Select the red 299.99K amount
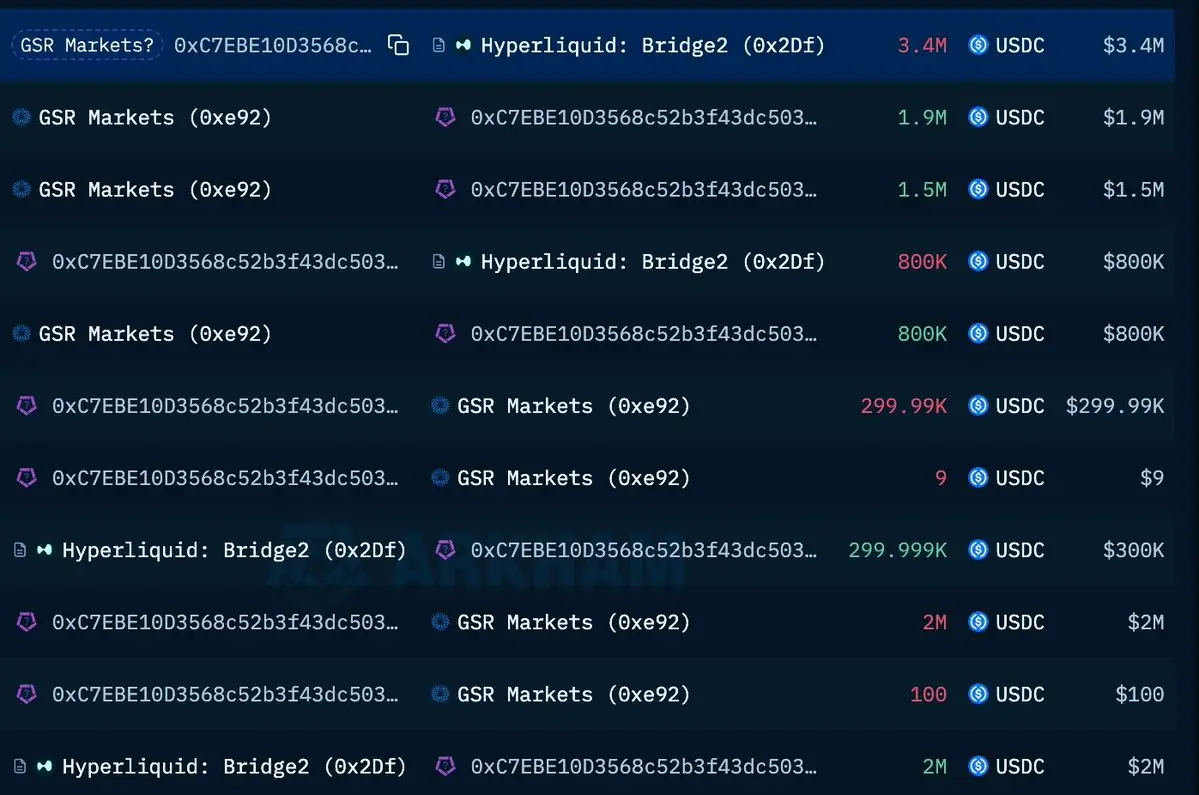1199x795 pixels. (904, 405)
